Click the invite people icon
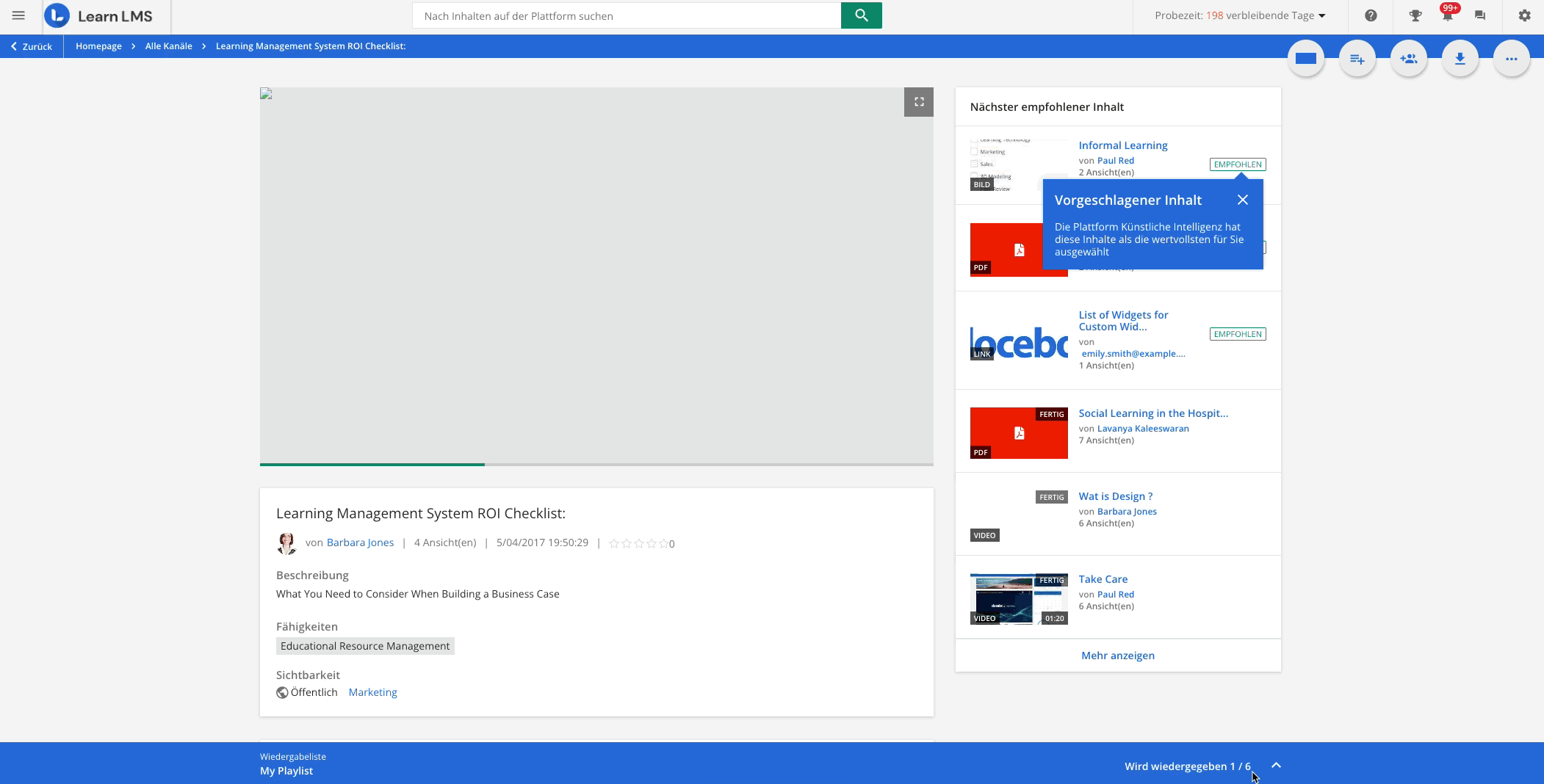 [x=1408, y=59]
